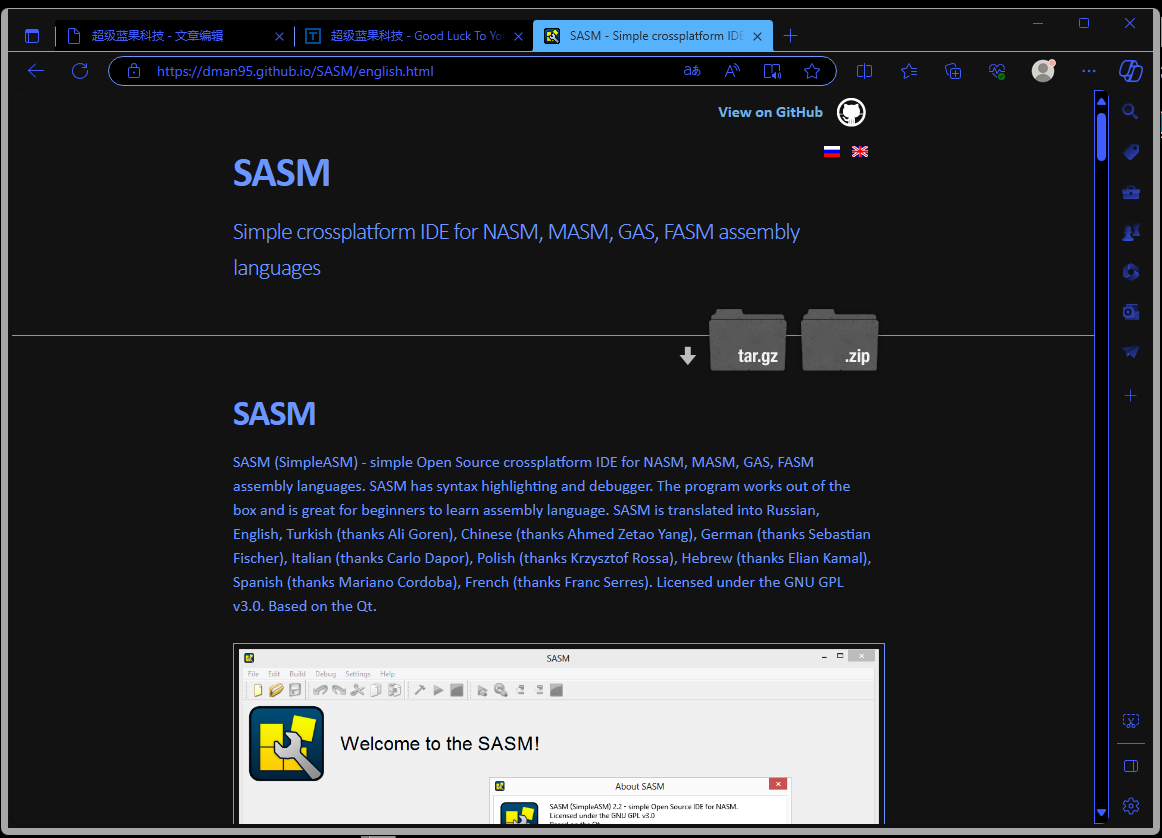
Task: Open Collections panel
Action: (x=953, y=71)
